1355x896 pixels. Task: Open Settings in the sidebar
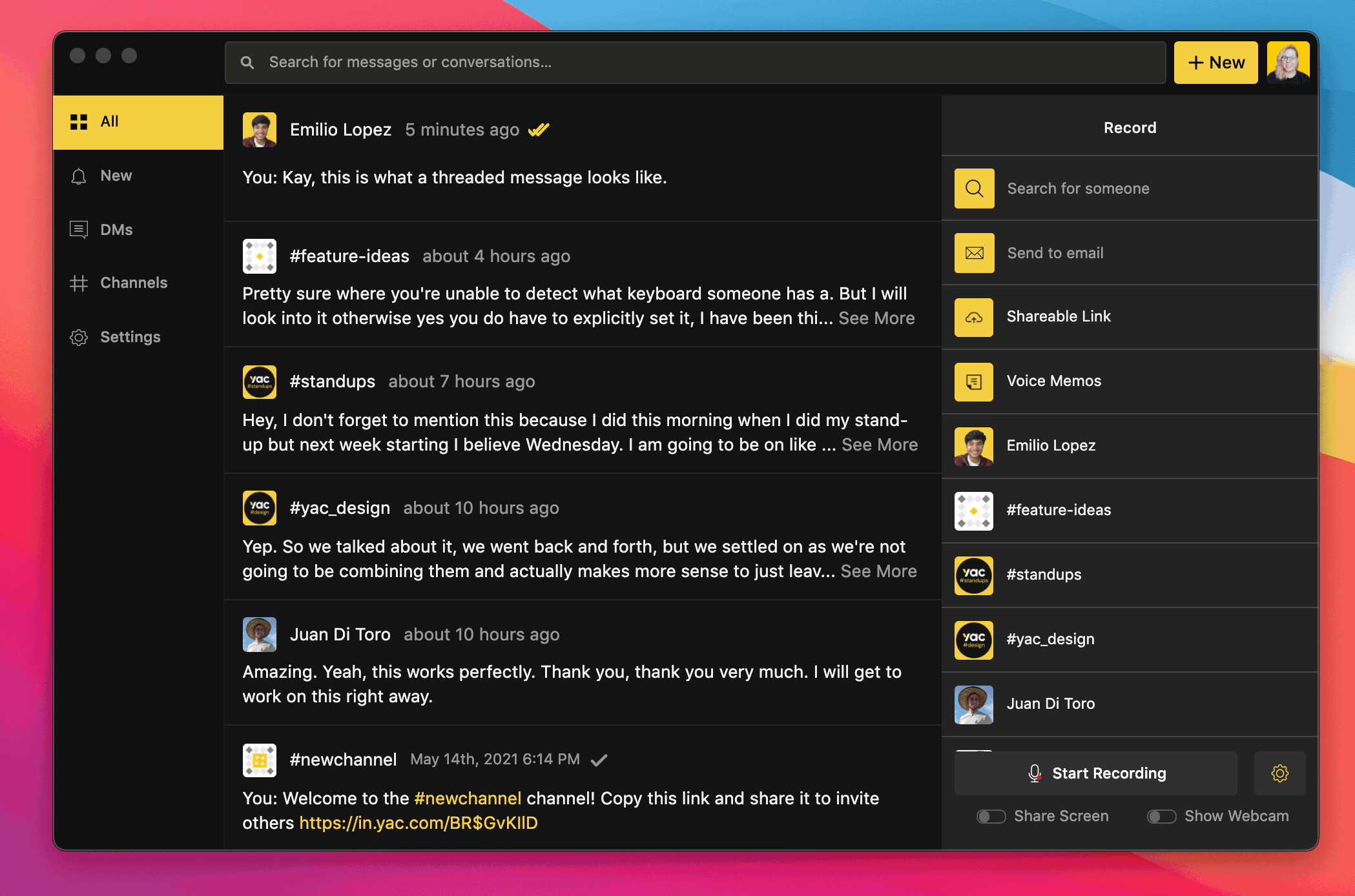click(138, 337)
